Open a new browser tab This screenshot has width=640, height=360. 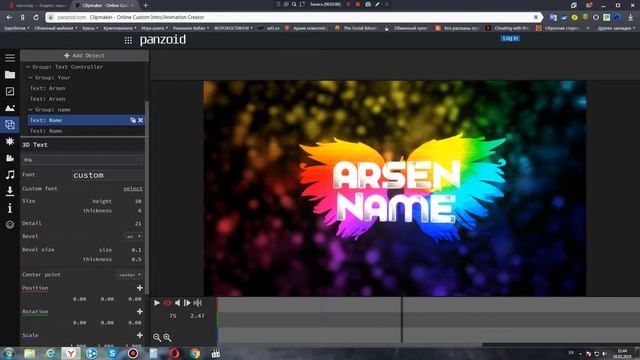146,5
